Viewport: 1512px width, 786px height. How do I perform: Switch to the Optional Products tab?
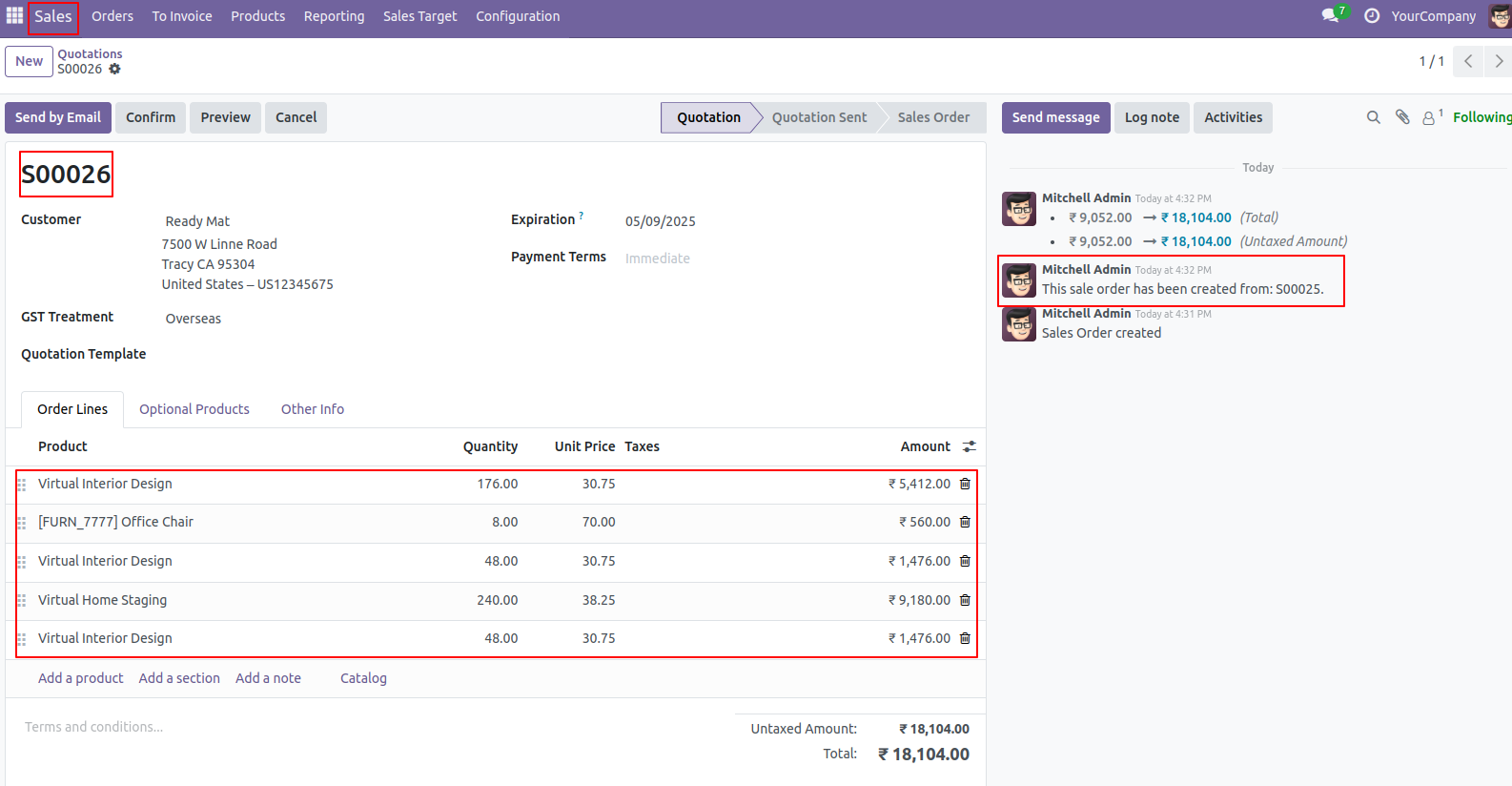pyautogui.click(x=194, y=409)
